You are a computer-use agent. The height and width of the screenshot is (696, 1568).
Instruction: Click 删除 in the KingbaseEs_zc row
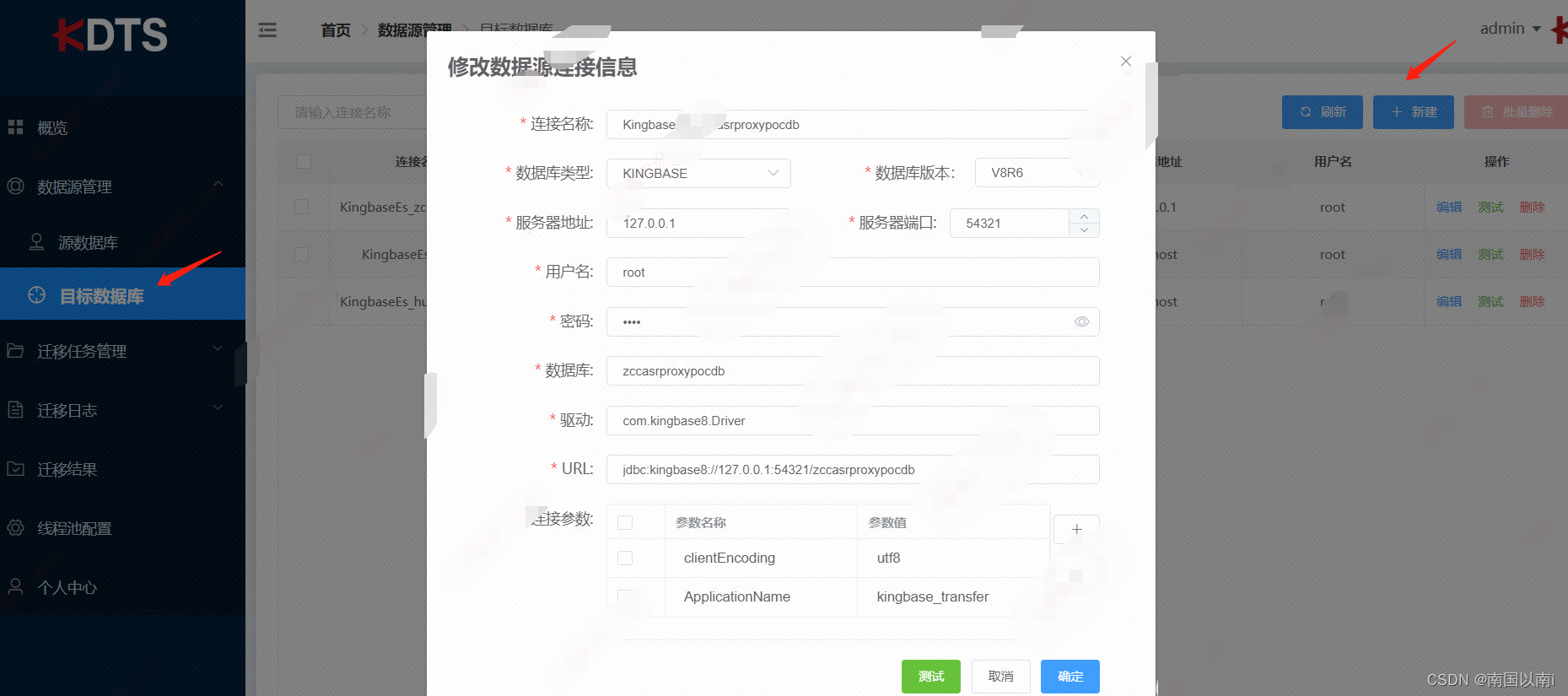1532,207
